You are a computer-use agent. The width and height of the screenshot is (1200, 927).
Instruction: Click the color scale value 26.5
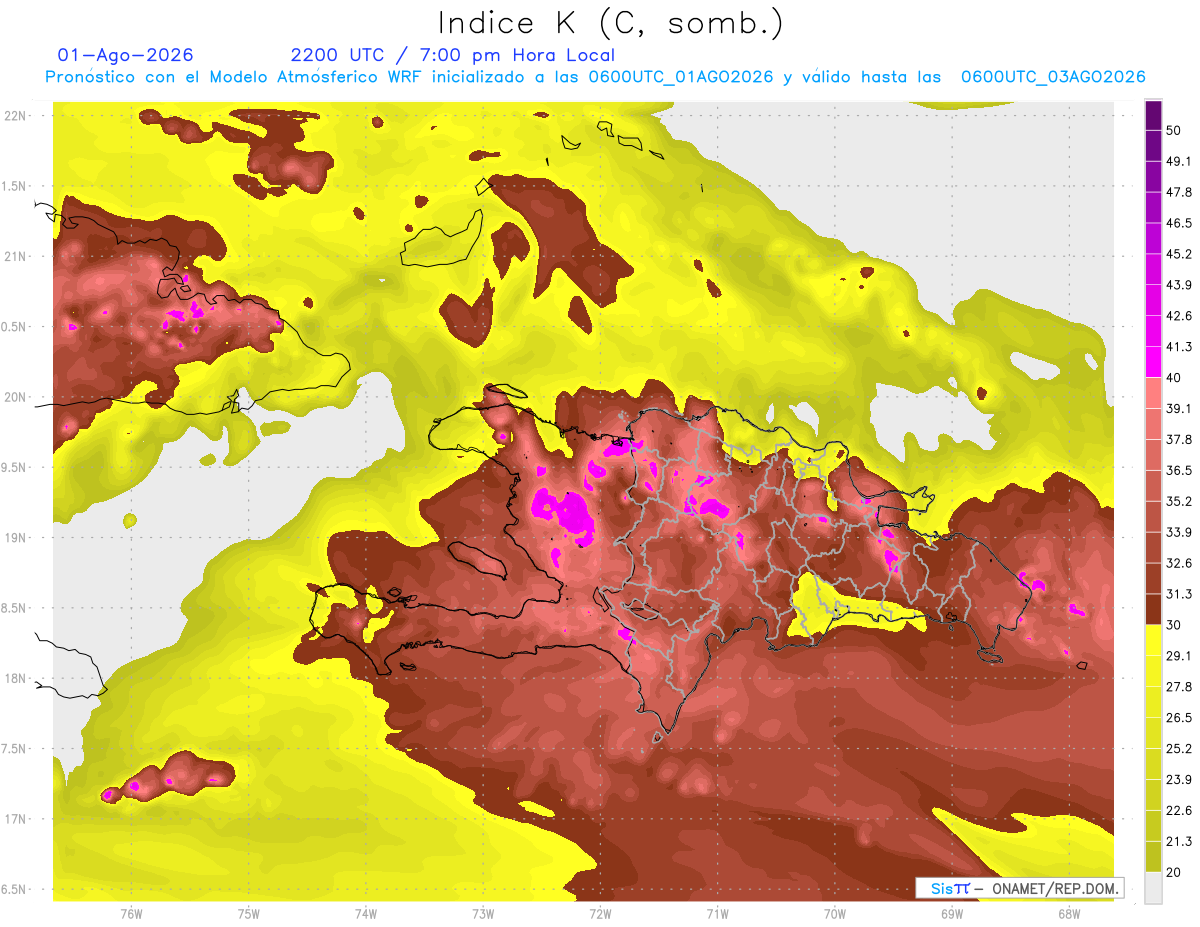1180,718
